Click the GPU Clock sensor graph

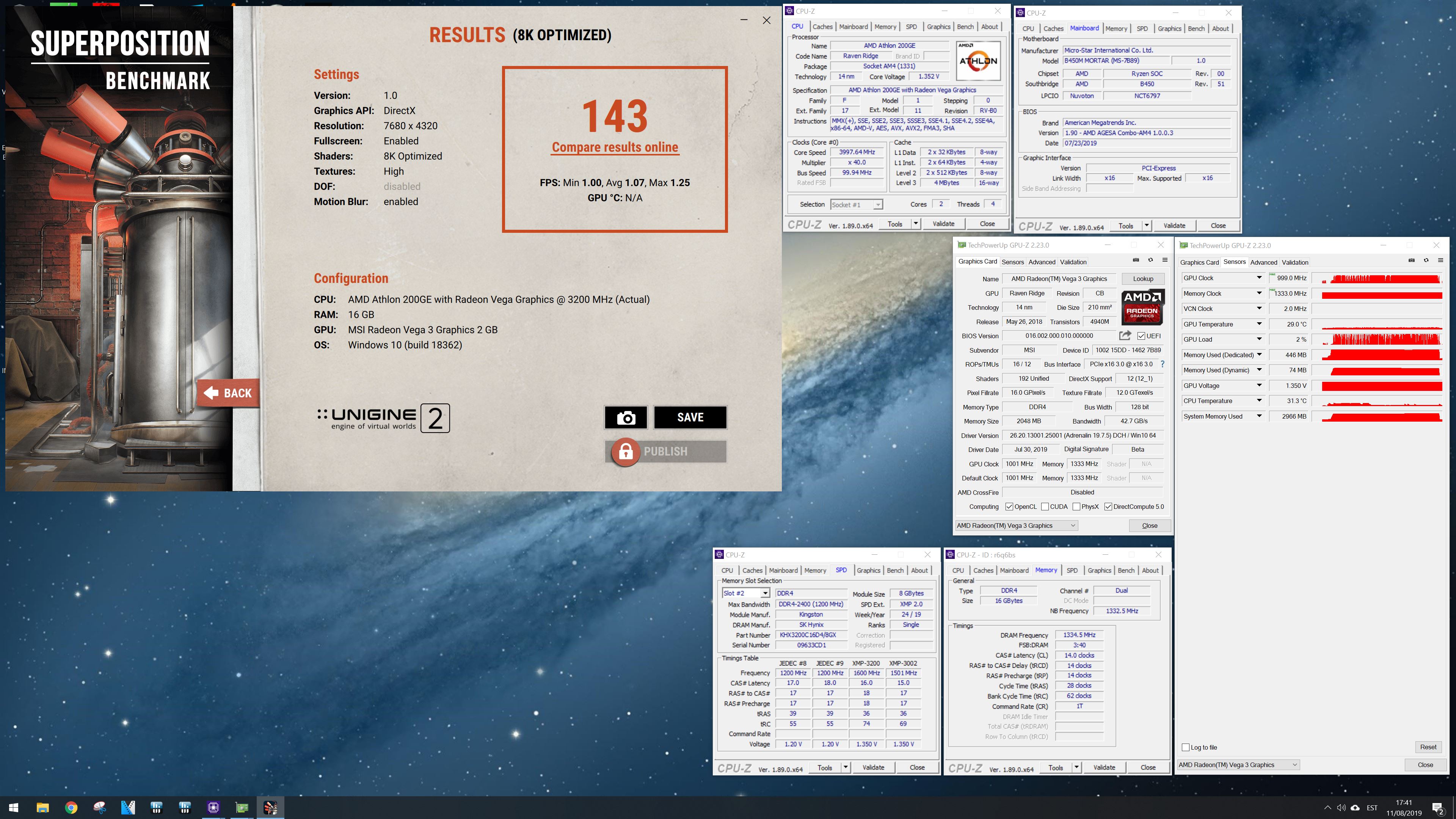(x=1377, y=278)
